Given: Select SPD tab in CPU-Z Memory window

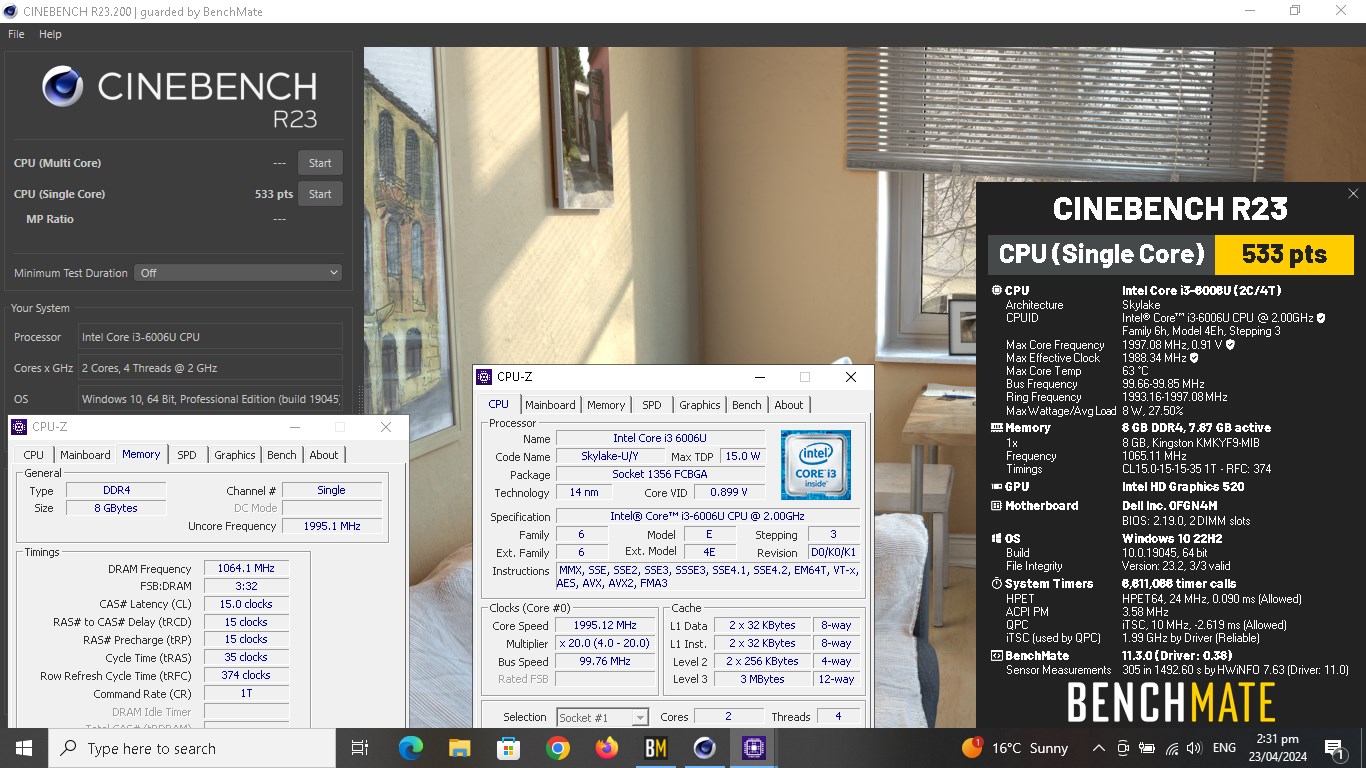Looking at the screenshot, I should pyautogui.click(x=187, y=455).
